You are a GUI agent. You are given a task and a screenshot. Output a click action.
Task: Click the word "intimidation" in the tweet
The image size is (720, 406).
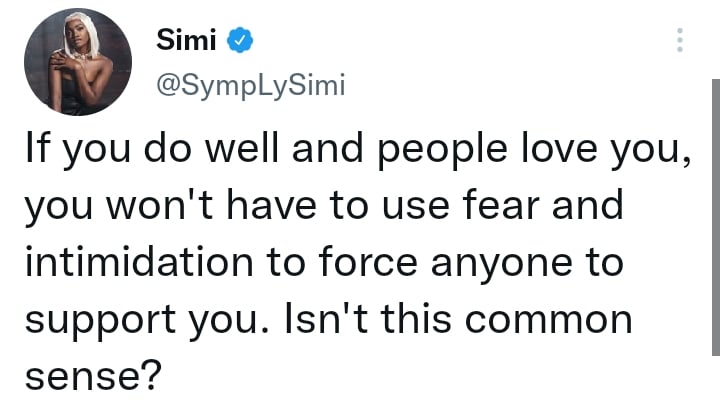pyautogui.click(x=139, y=262)
